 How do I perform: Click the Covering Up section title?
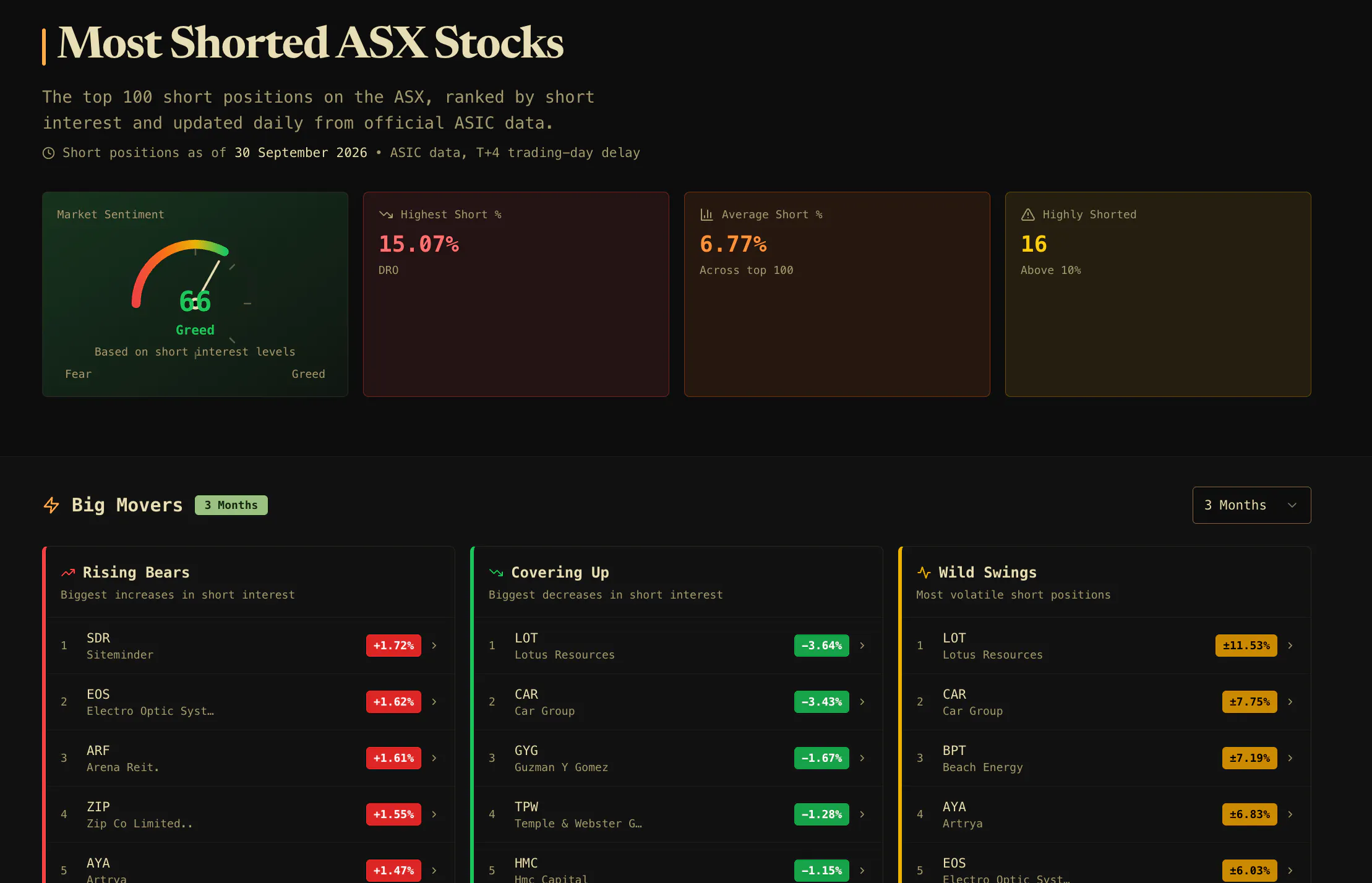coord(560,573)
